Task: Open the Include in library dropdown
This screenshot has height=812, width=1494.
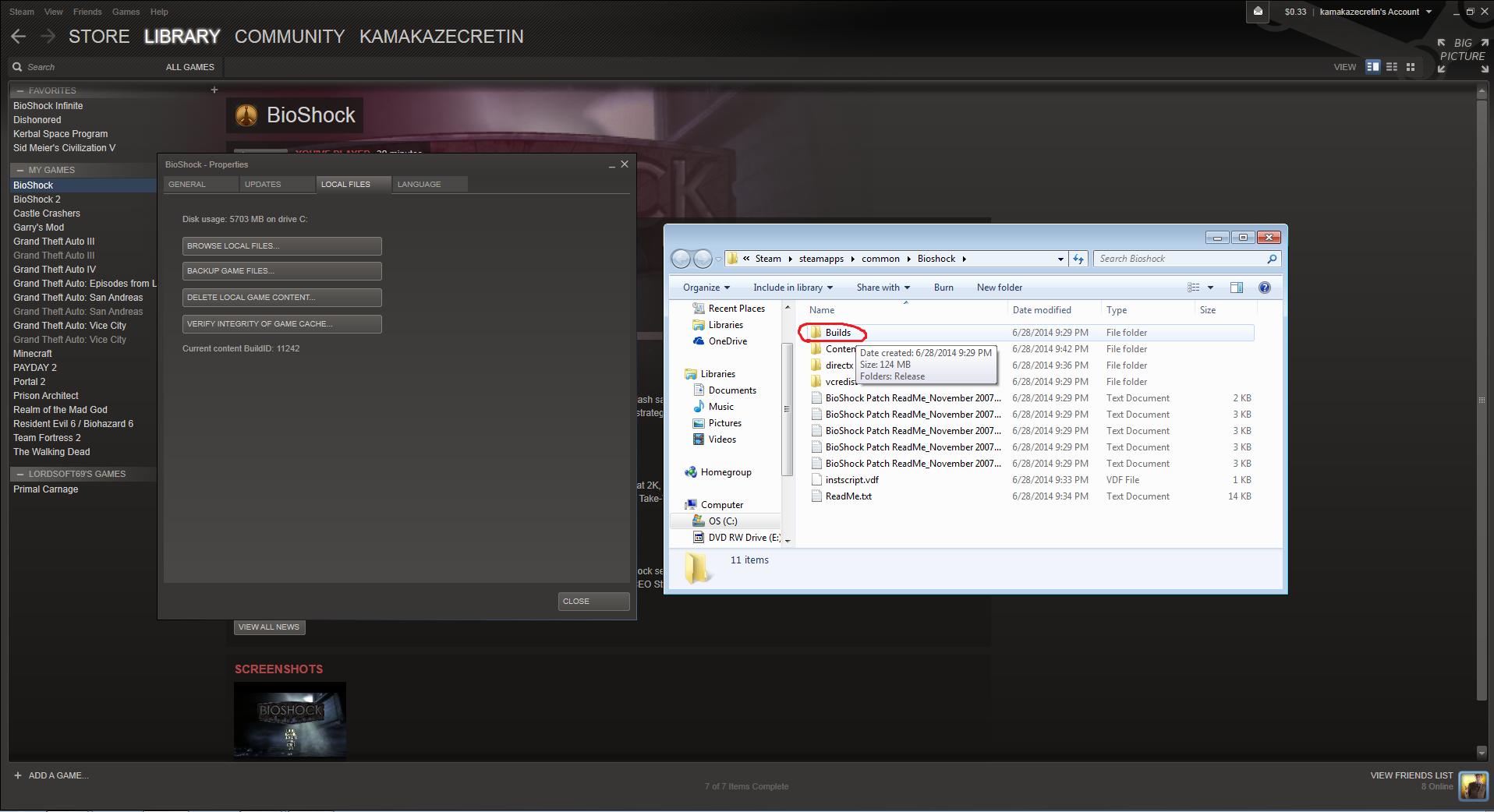Action: pyautogui.click(x=793, y=288)
